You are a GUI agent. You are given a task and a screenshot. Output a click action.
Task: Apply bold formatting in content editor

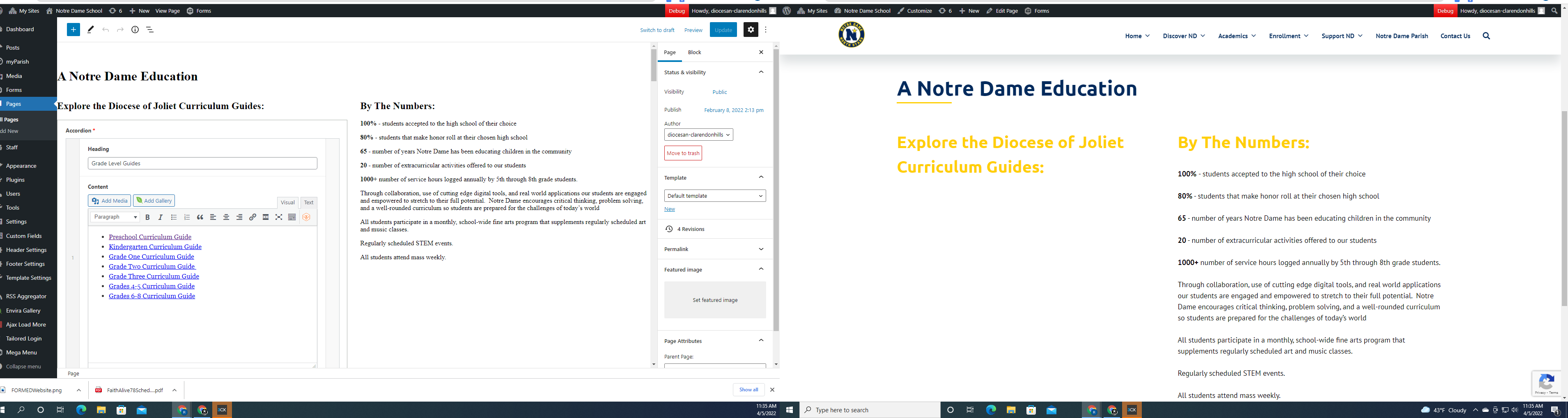point(147,217)
